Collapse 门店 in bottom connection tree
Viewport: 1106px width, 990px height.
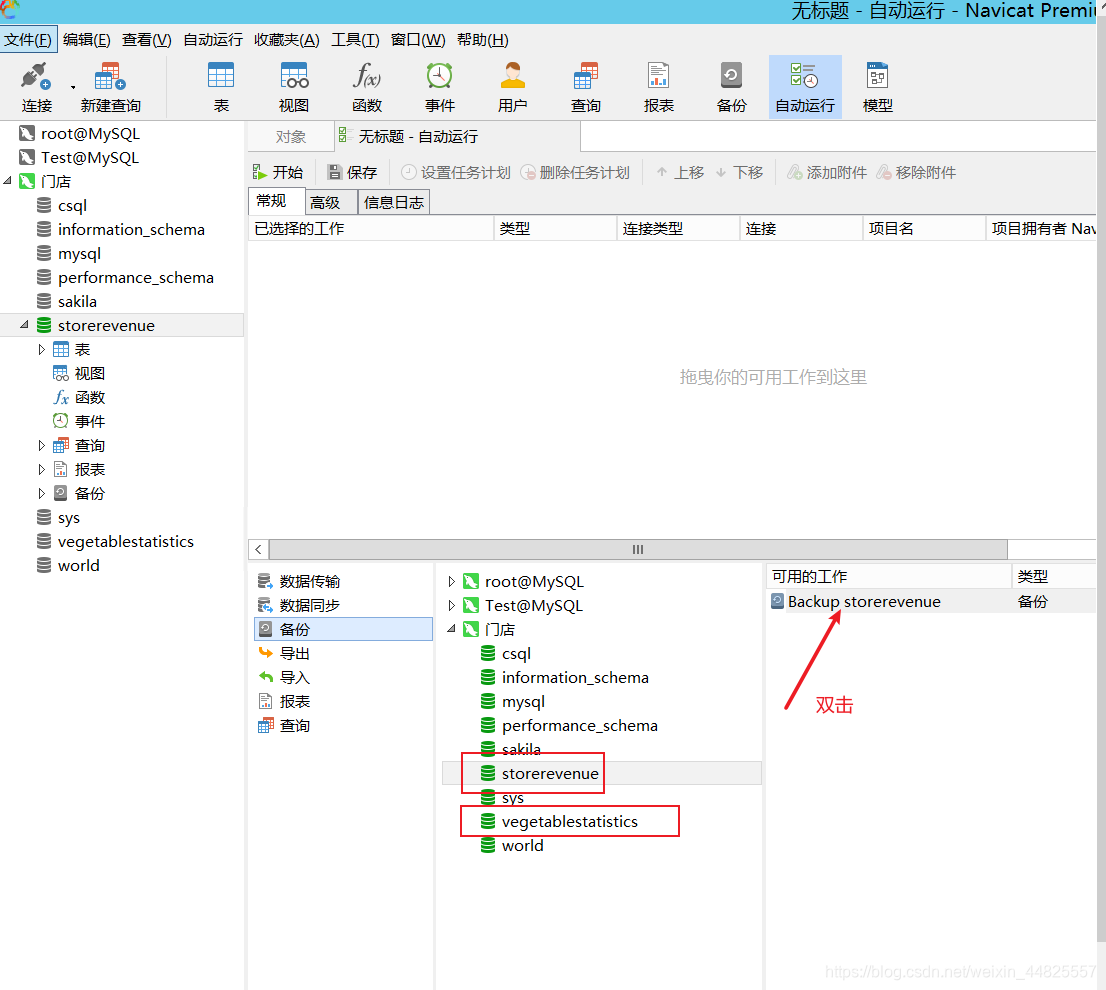coord(451,629)
